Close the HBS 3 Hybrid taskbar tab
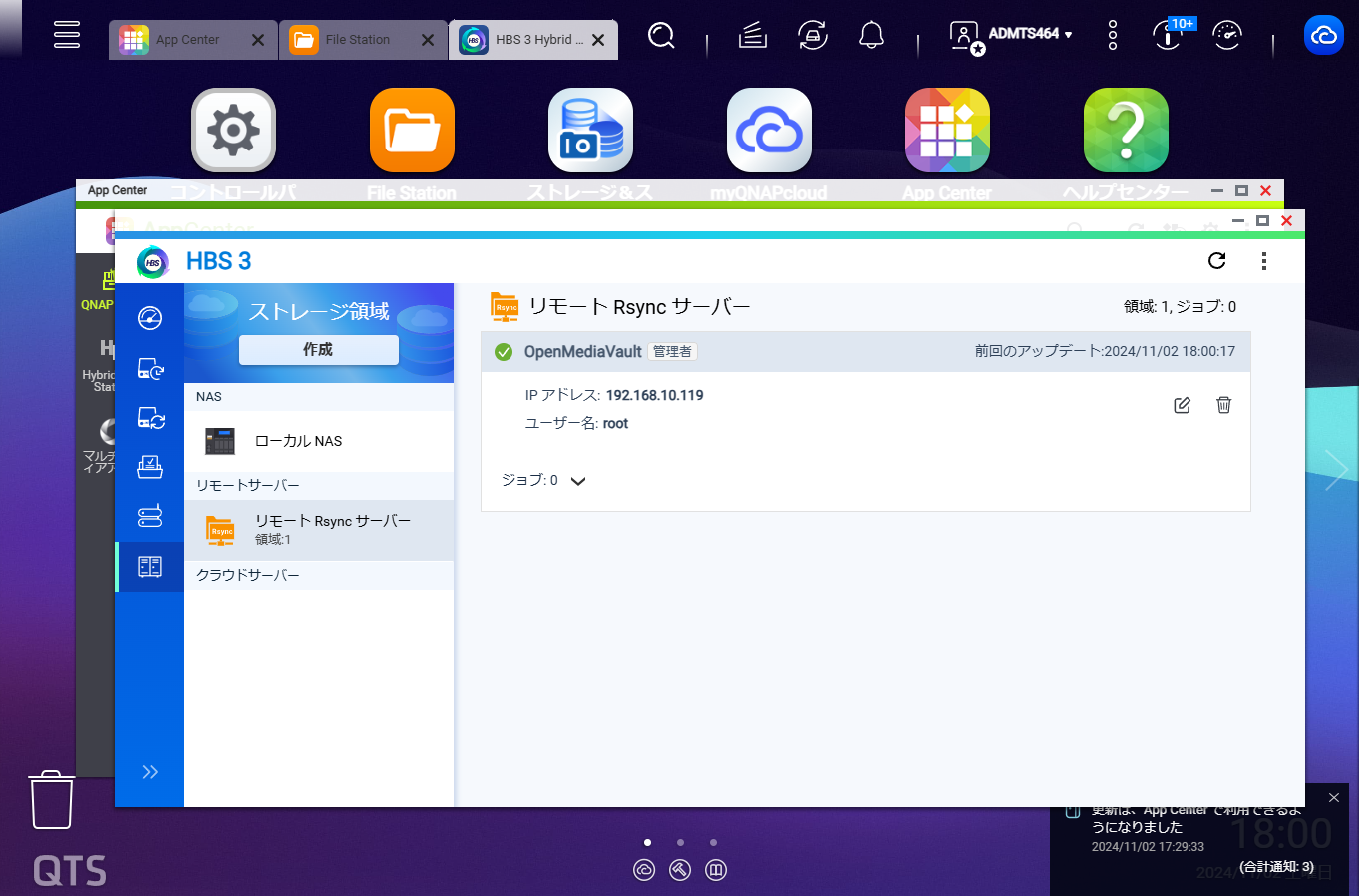The image size is (1359, 896). click(598, 40)
